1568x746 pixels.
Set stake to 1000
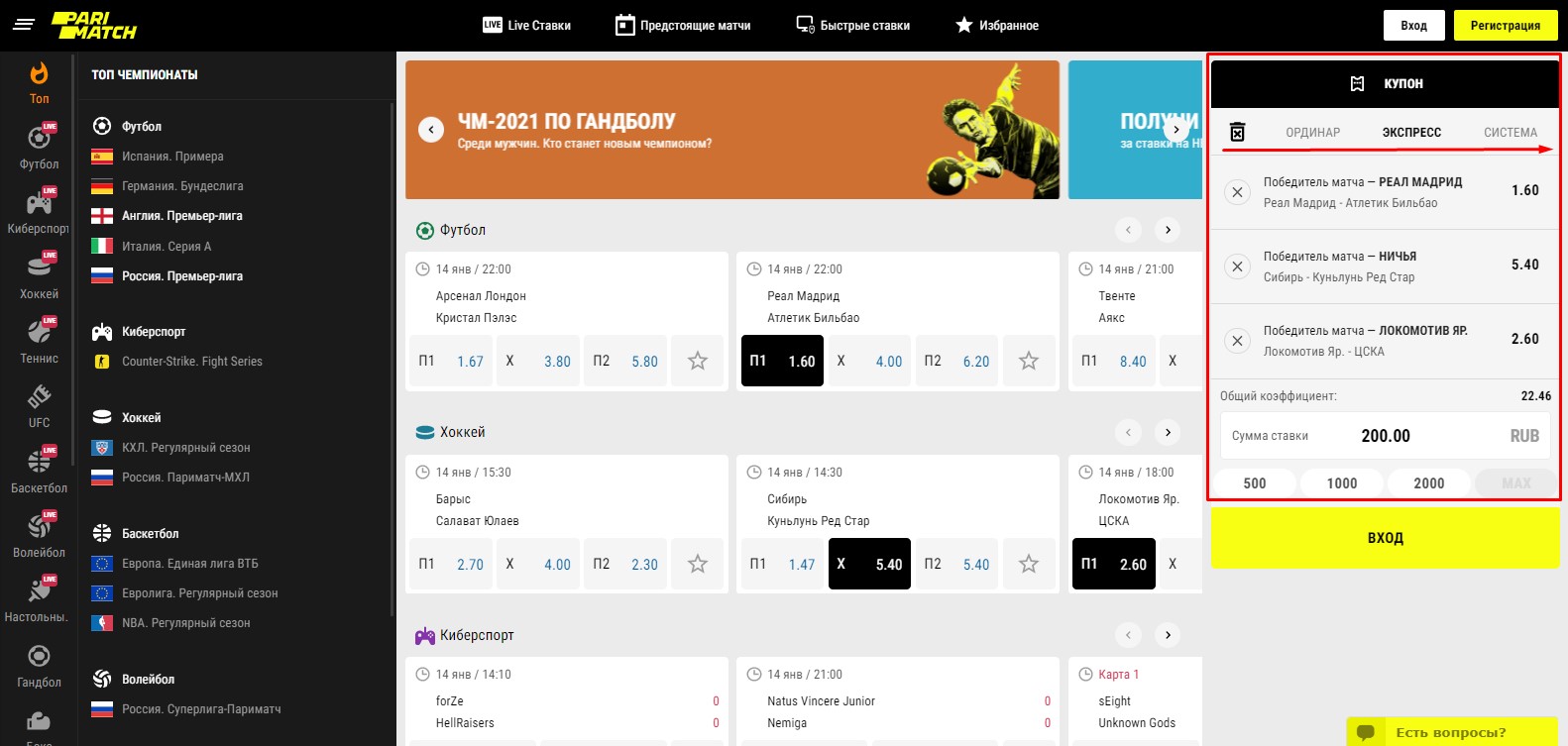(x=1342, y=483)
